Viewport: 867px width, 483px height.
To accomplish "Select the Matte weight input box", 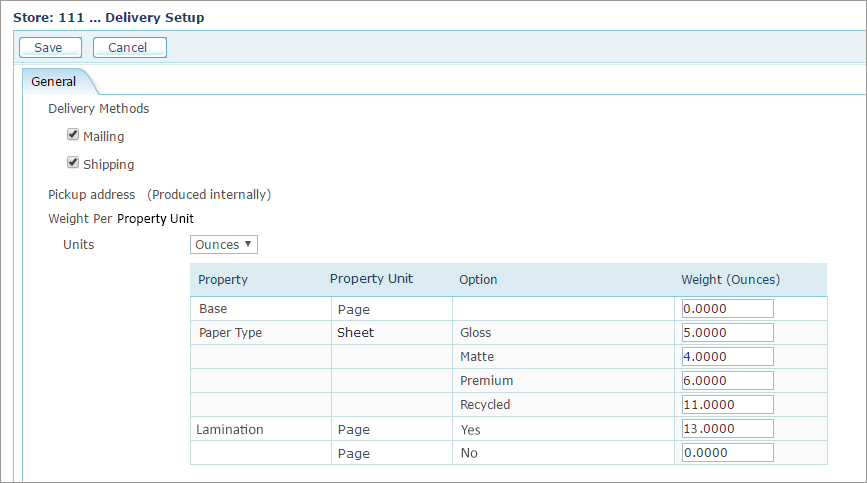I will pos(727,357).
